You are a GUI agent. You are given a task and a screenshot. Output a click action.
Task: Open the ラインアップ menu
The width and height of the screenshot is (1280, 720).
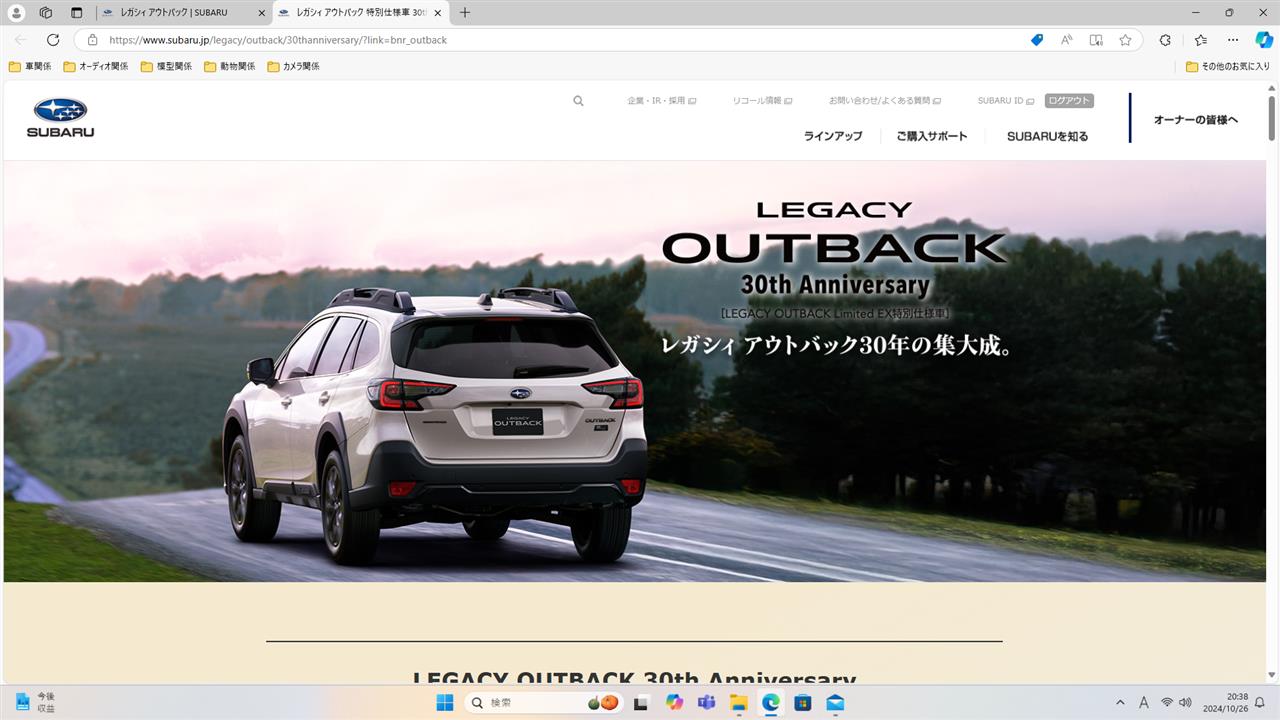pyautogui.click(x=833, y=136)
